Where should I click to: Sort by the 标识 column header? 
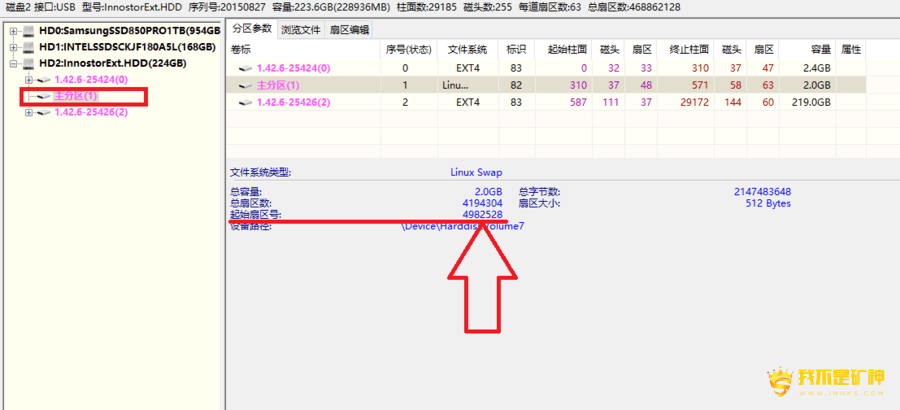pos(516,49)
